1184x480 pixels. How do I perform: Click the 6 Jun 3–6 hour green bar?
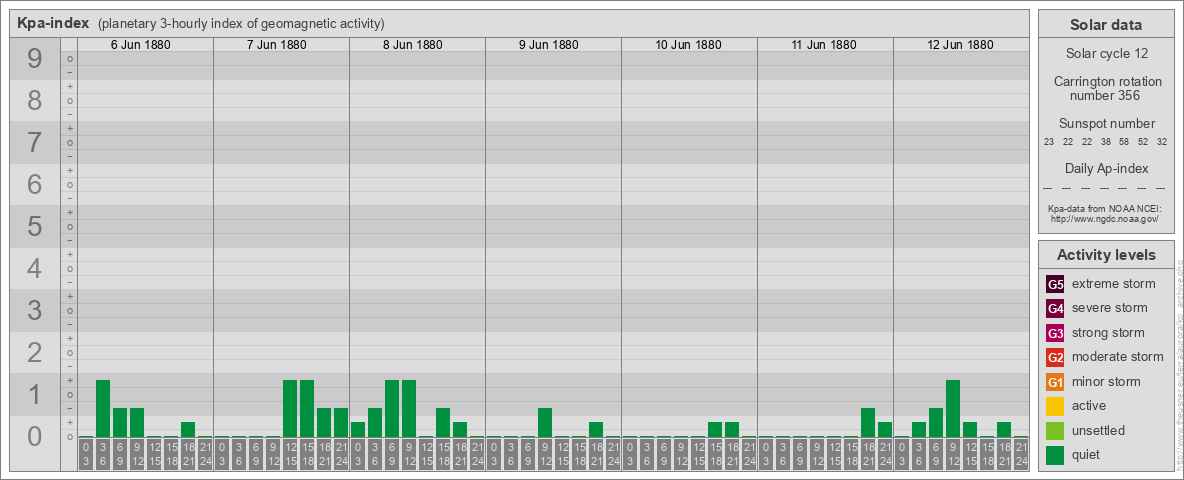pyautogui.click(x=103, y=408)
